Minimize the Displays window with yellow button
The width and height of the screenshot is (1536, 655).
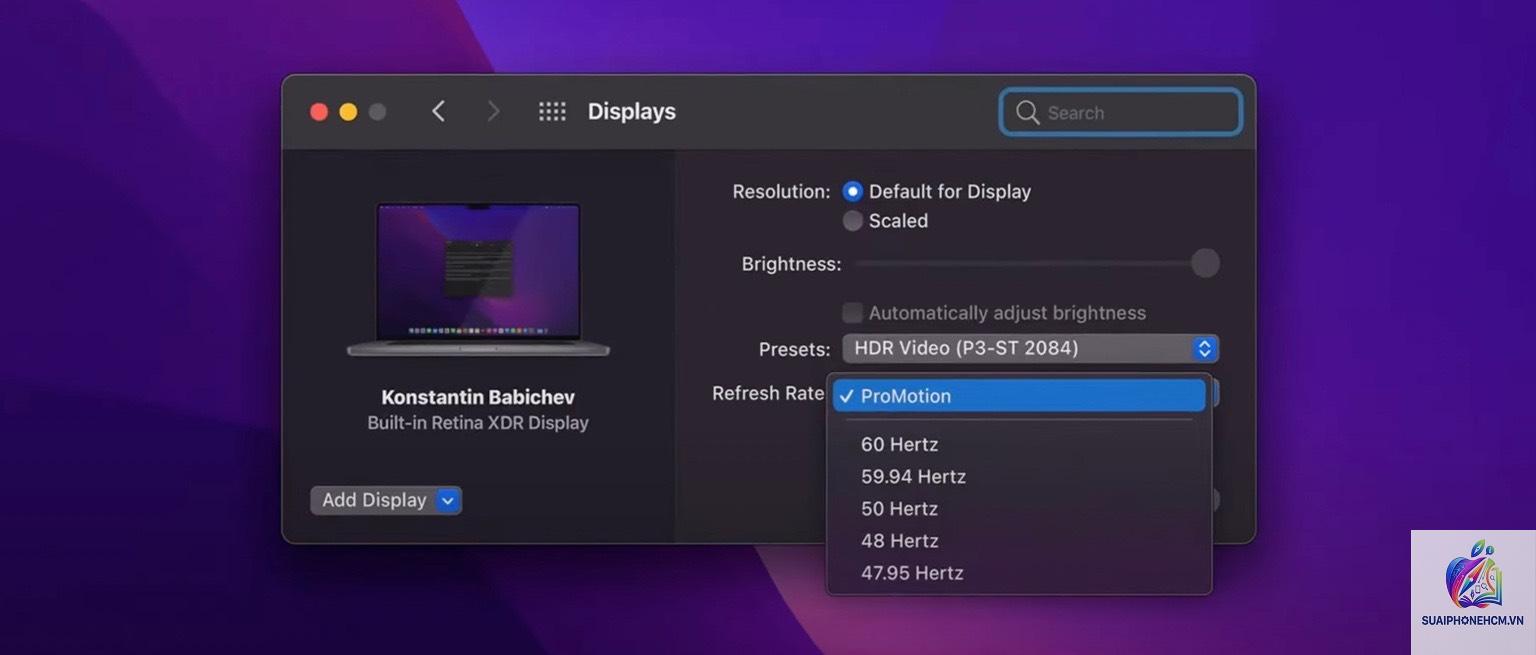[348, 112]
